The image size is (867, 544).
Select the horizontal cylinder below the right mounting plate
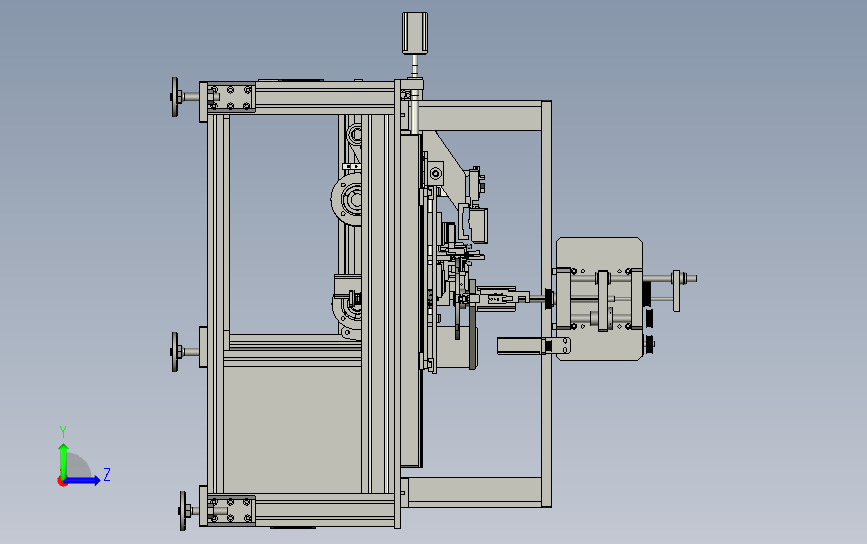coord(521,346)
